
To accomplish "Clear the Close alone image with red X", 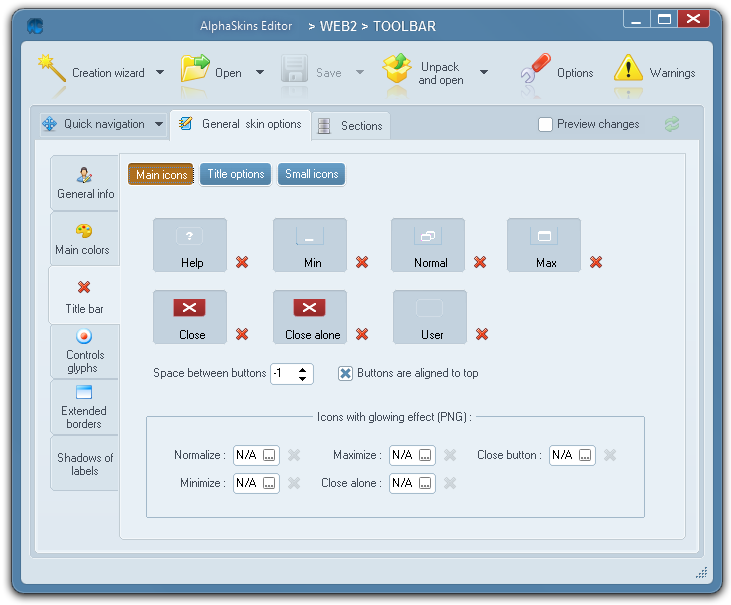I will tap(362, 334).
